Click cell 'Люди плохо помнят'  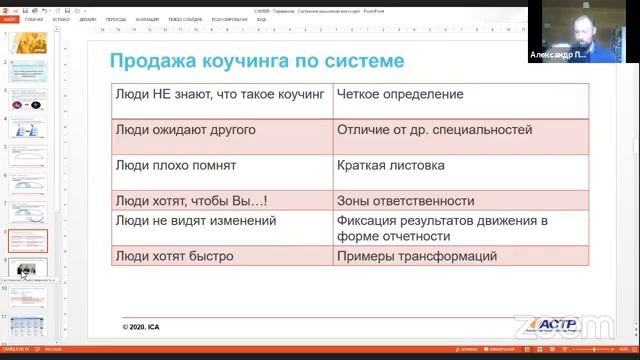222,172
